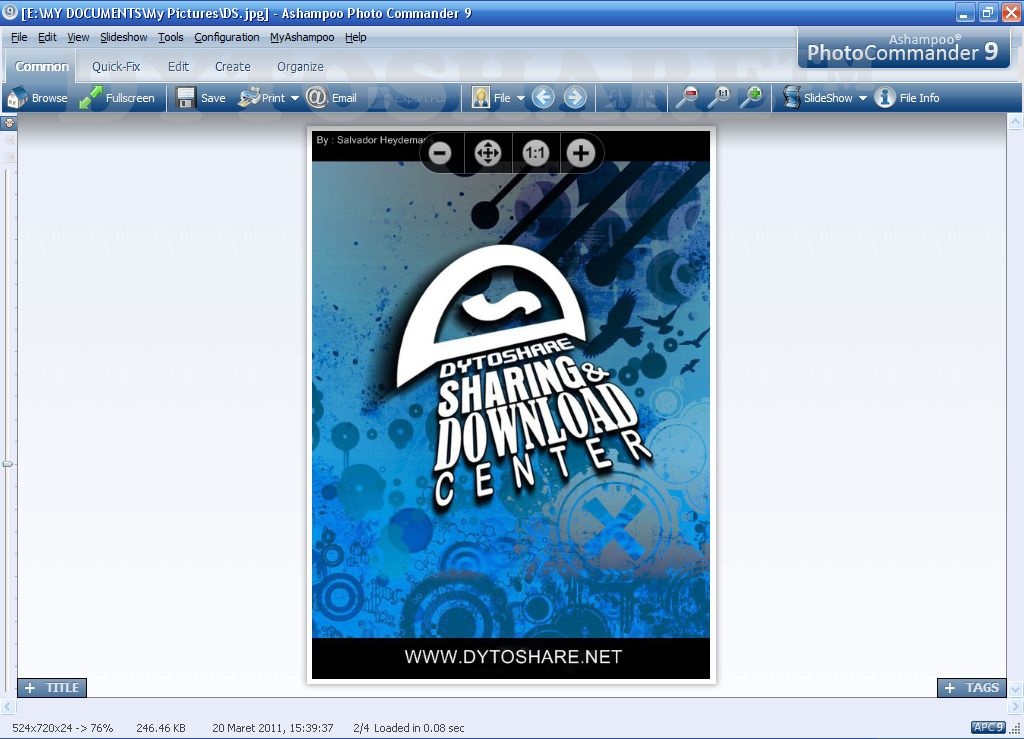Viewport: 1024px width, 739px height.
Task: Start the SlideShow
Action: click(x=818, y=98)
